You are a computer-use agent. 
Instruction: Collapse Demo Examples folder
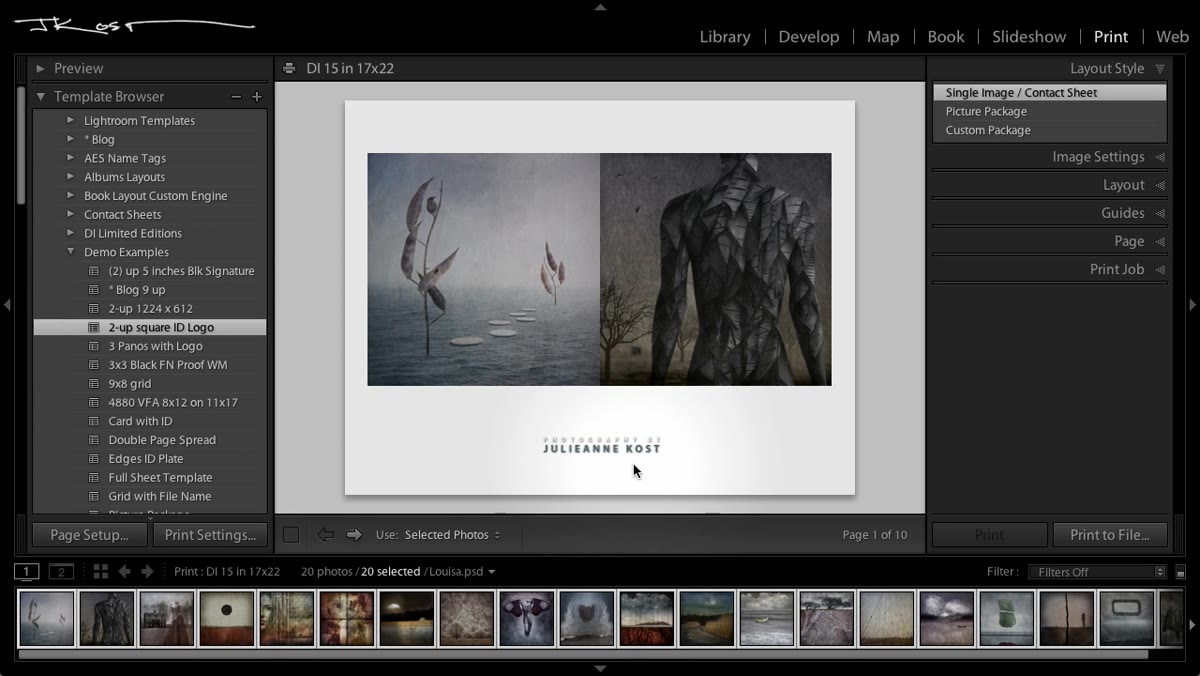tap(71, 252)
